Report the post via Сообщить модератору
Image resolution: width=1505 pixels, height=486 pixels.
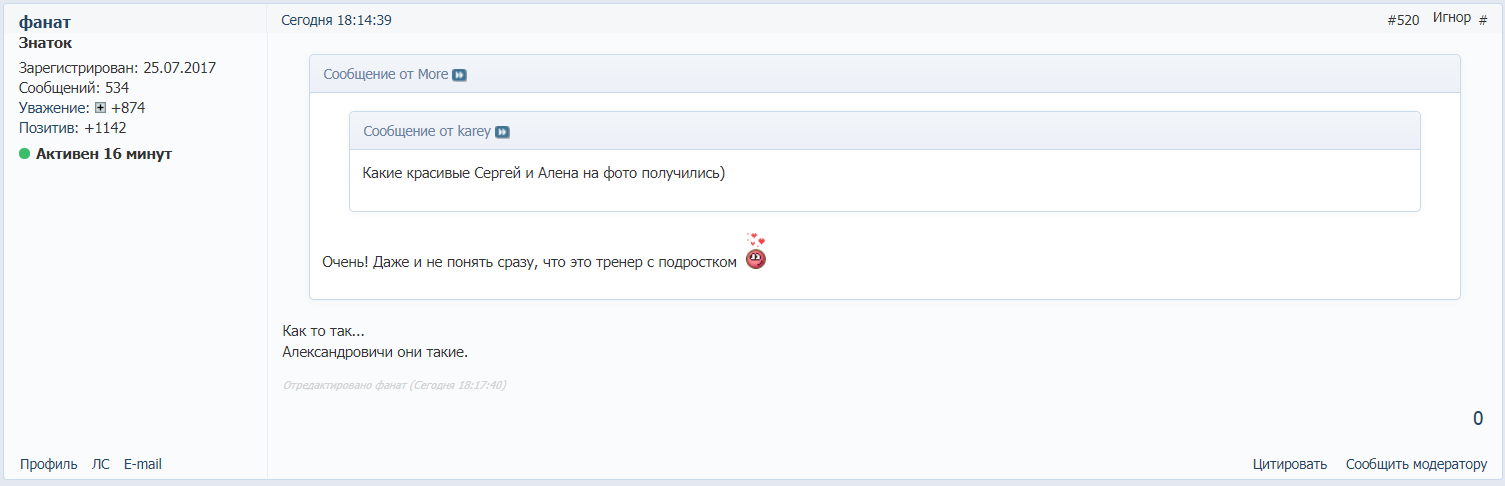click(1416, 464)
